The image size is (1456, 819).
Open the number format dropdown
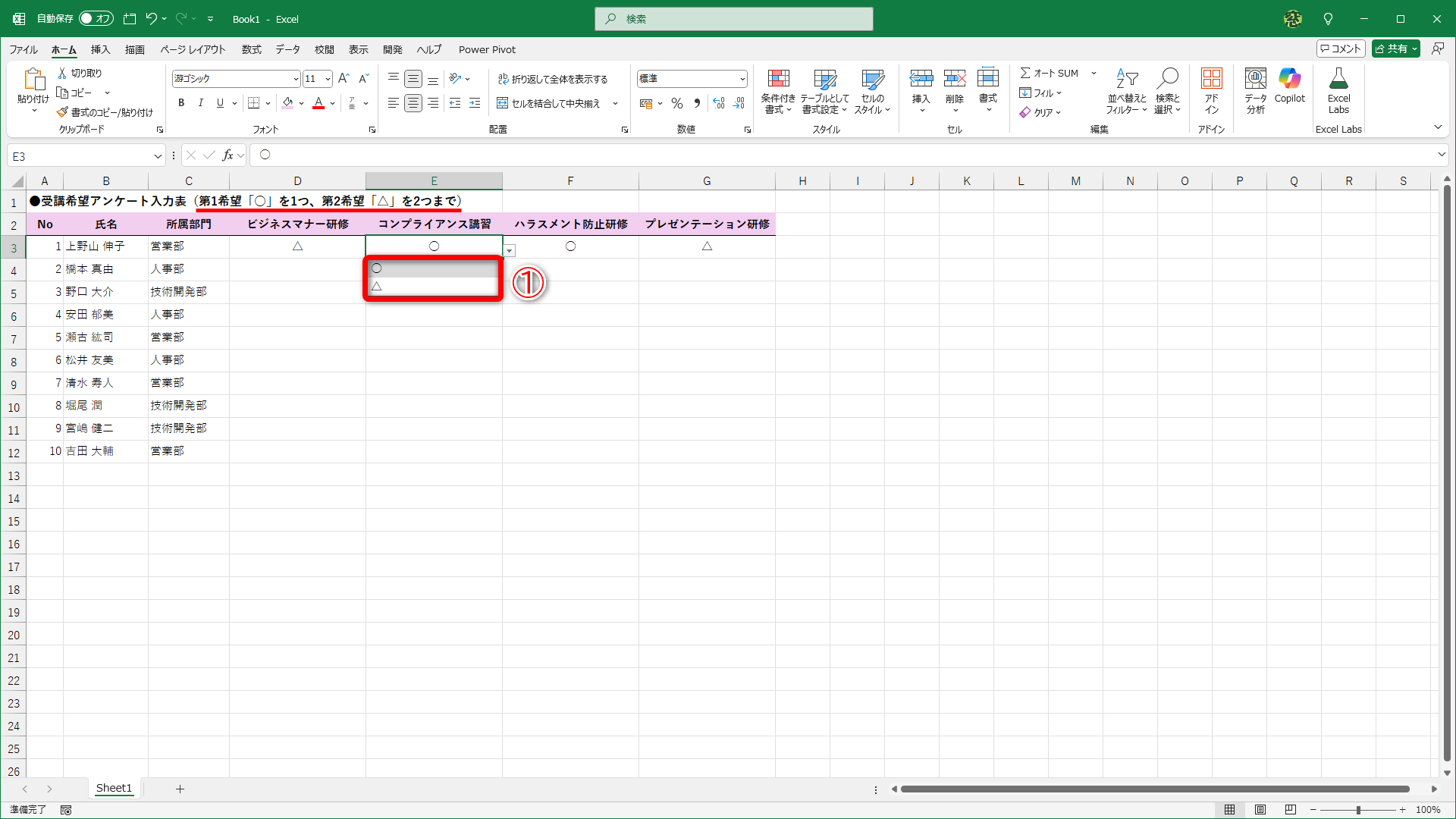point(742,79)
